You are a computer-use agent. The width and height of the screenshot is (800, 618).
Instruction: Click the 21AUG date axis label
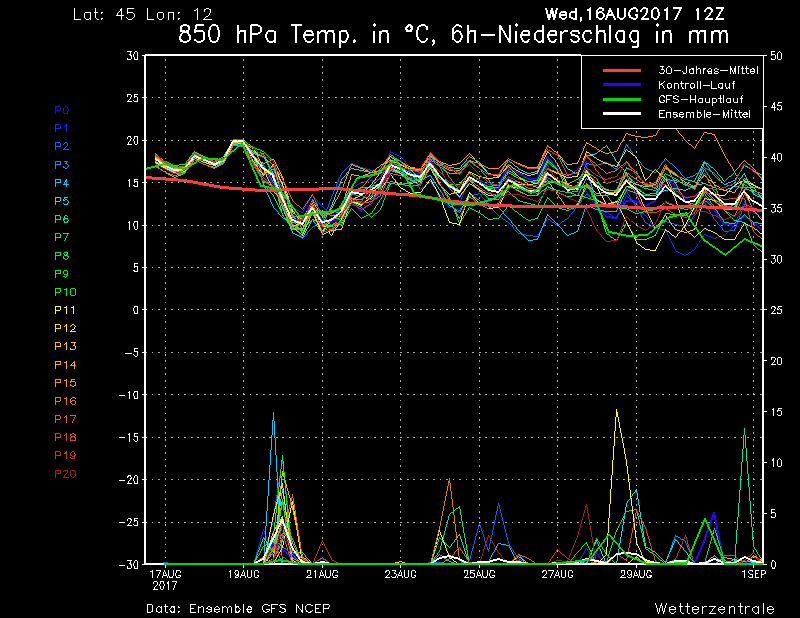pos(321,574)
